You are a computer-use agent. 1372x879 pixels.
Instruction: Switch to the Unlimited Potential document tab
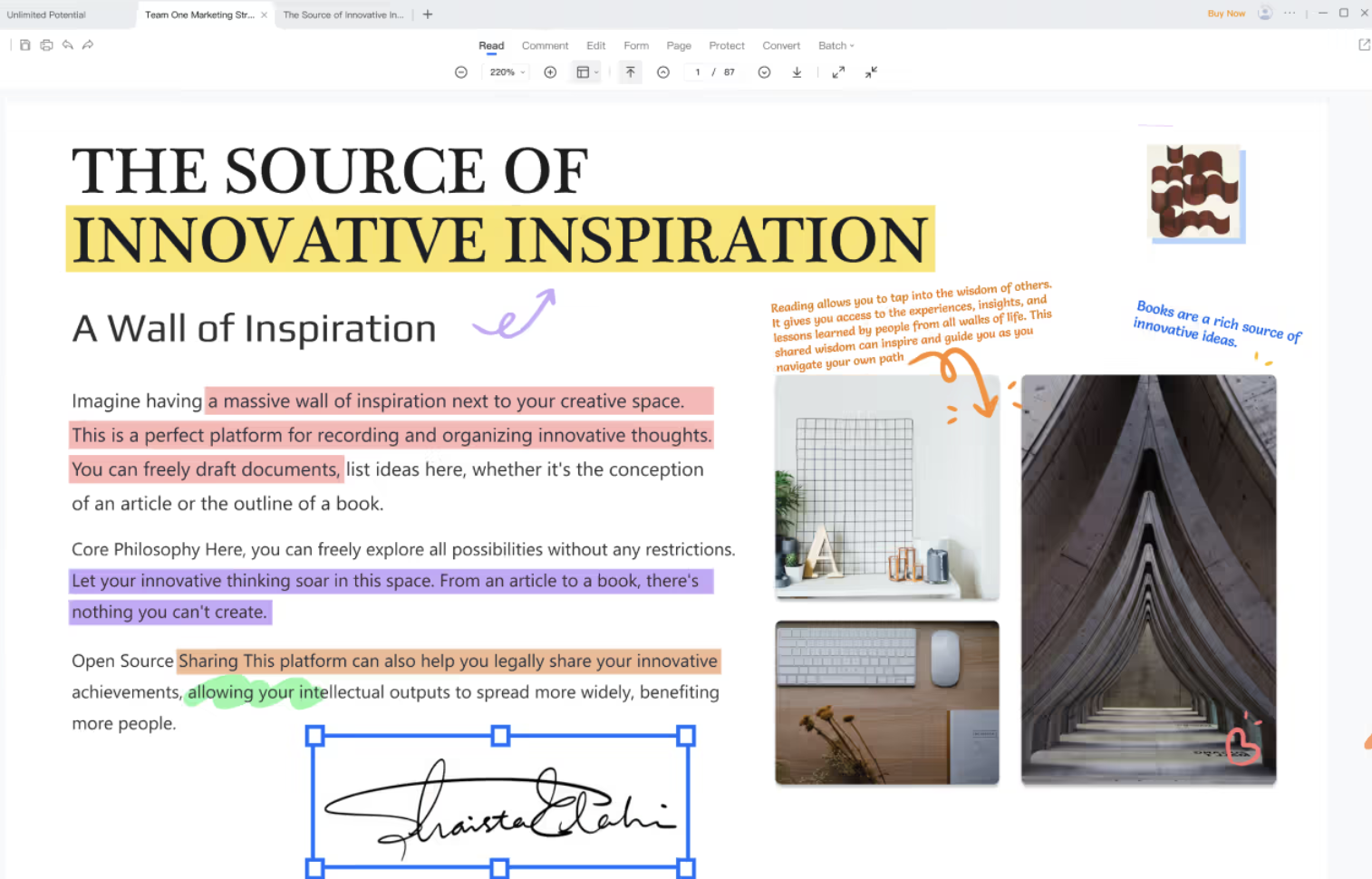tap(47, 14)
